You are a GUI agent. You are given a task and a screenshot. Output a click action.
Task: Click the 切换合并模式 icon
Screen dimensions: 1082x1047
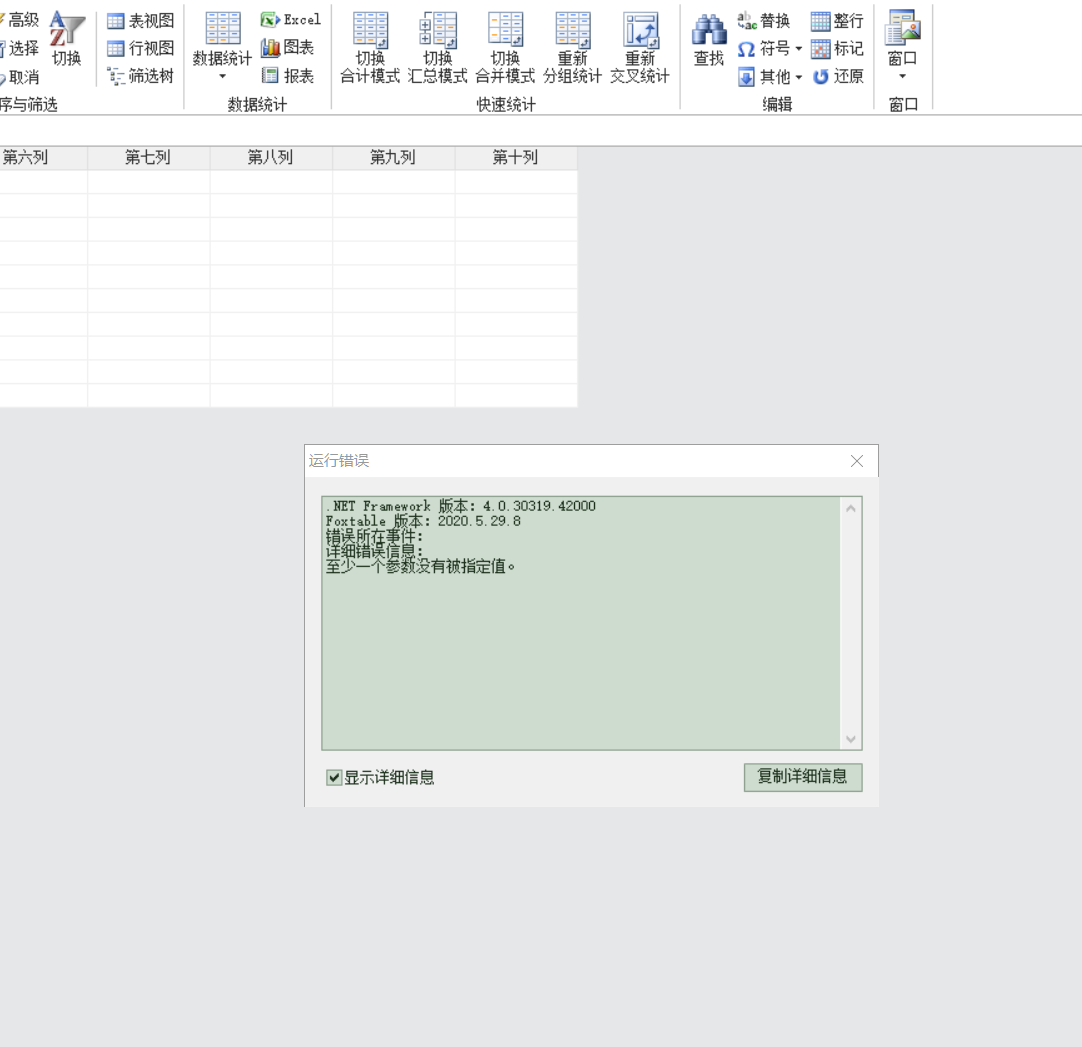pos(505,32)
